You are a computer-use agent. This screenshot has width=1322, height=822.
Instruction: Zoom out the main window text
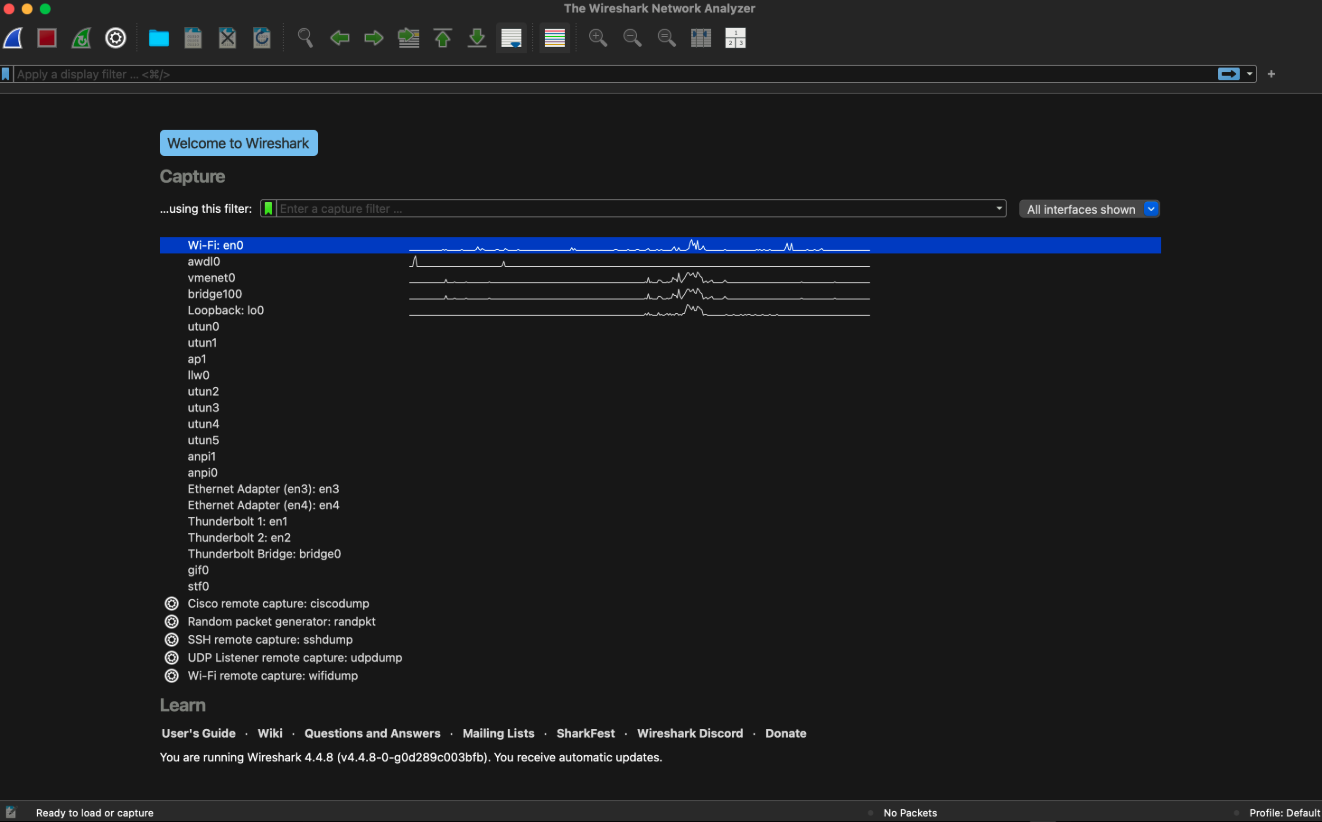[632, 38]
